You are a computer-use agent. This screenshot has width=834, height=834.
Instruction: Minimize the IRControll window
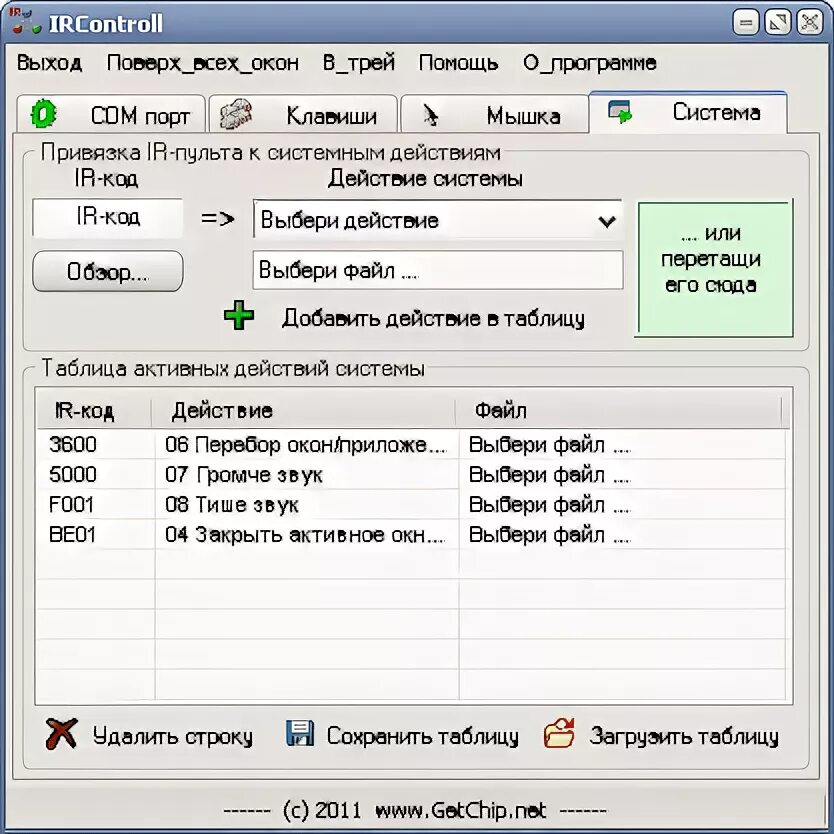(x=746, y=23)
